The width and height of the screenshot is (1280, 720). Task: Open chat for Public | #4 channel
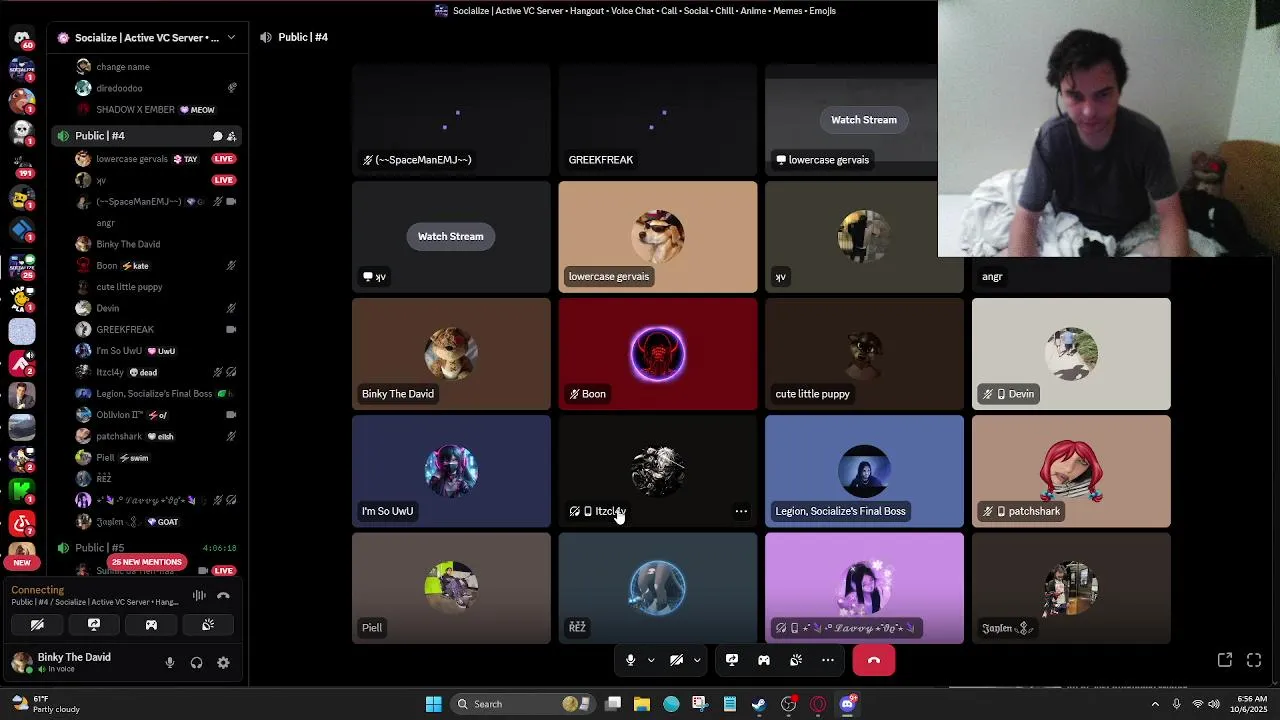pyautogui.click(x=217, y=136)
